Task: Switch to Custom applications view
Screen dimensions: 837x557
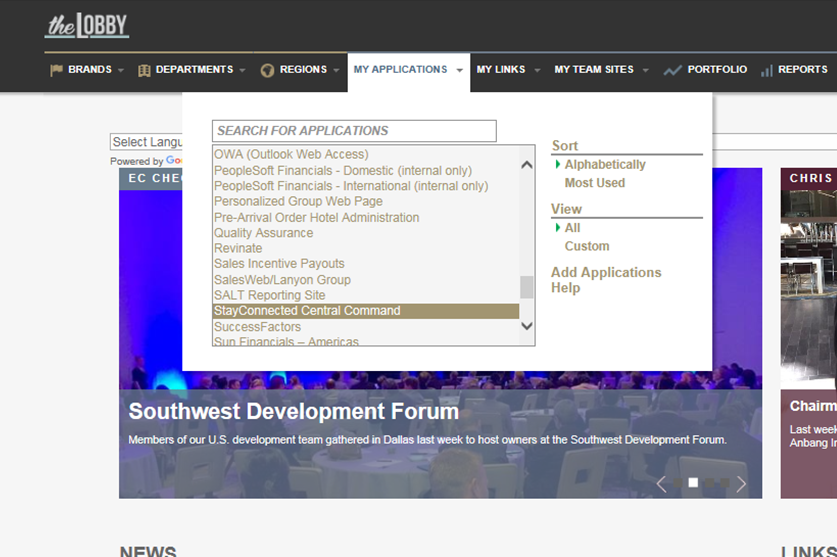Action: pyautogui.click(x=587, y=246)
